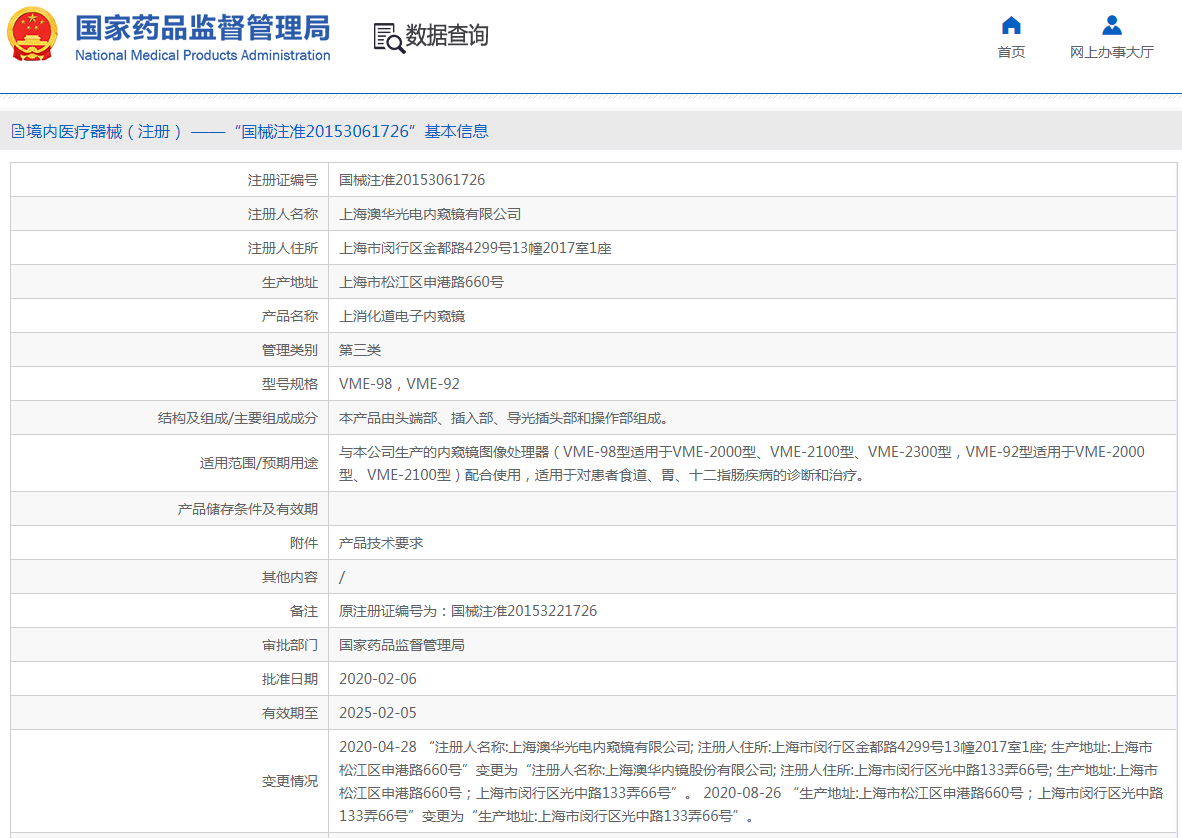Click the model spec VME-98，VME-92 cell
This screenshot has height=838, width=1182.
pos(399,384)
